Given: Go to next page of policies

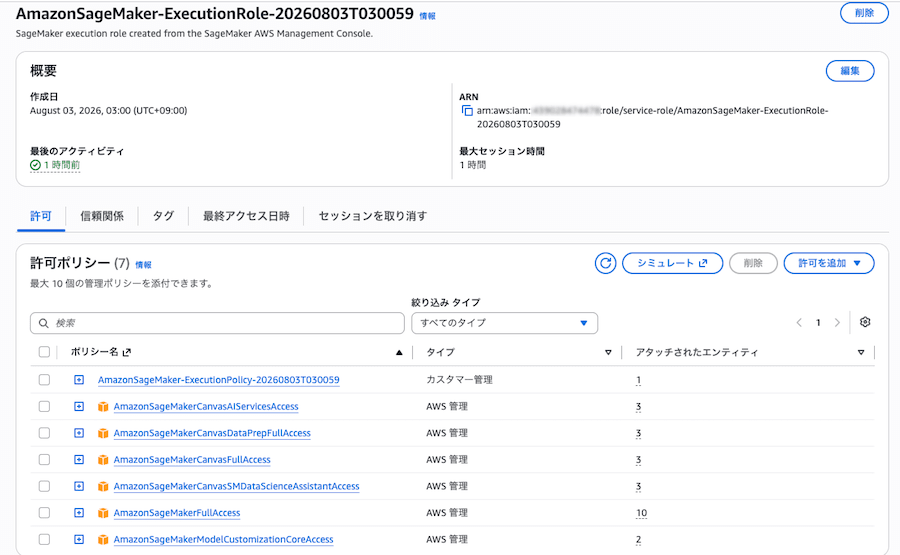Looking at the screenshot, I should click(x=837, y=323).
